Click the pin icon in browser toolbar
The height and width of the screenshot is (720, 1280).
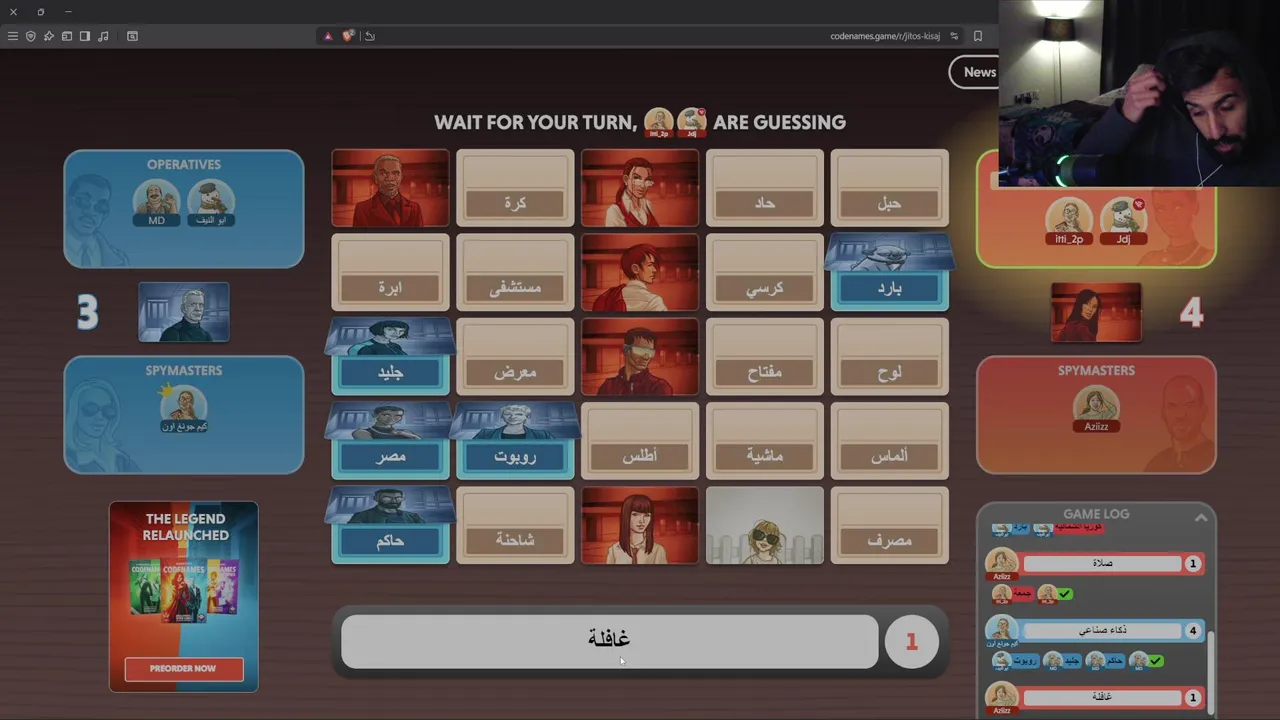(x=49, y=36)
